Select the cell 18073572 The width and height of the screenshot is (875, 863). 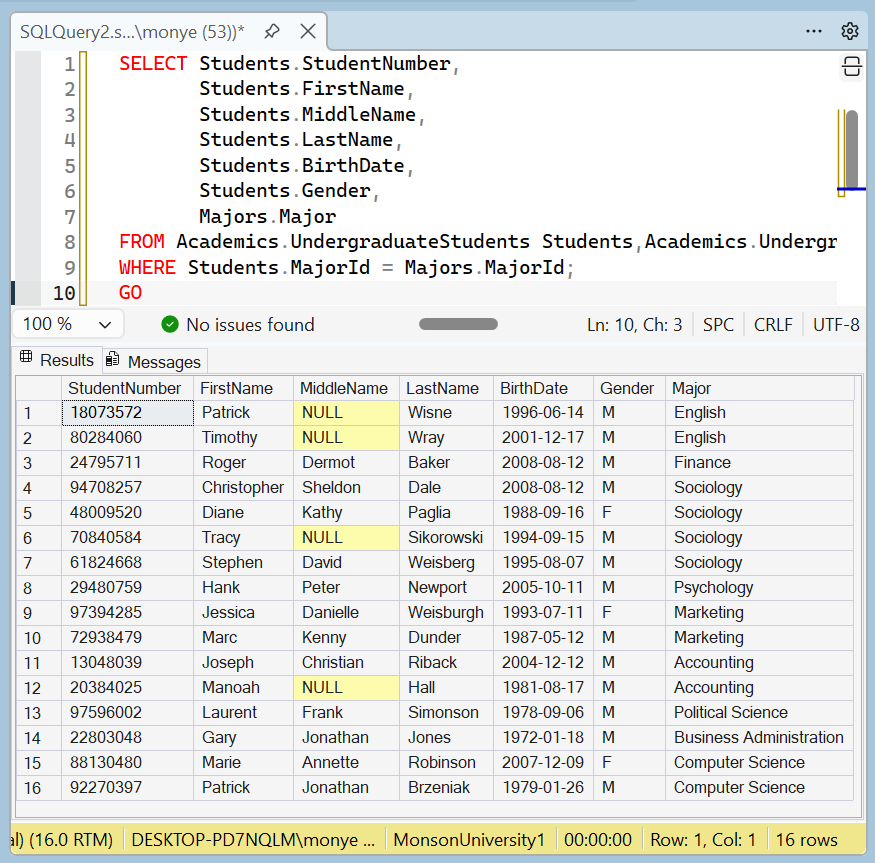click(127, 413)
